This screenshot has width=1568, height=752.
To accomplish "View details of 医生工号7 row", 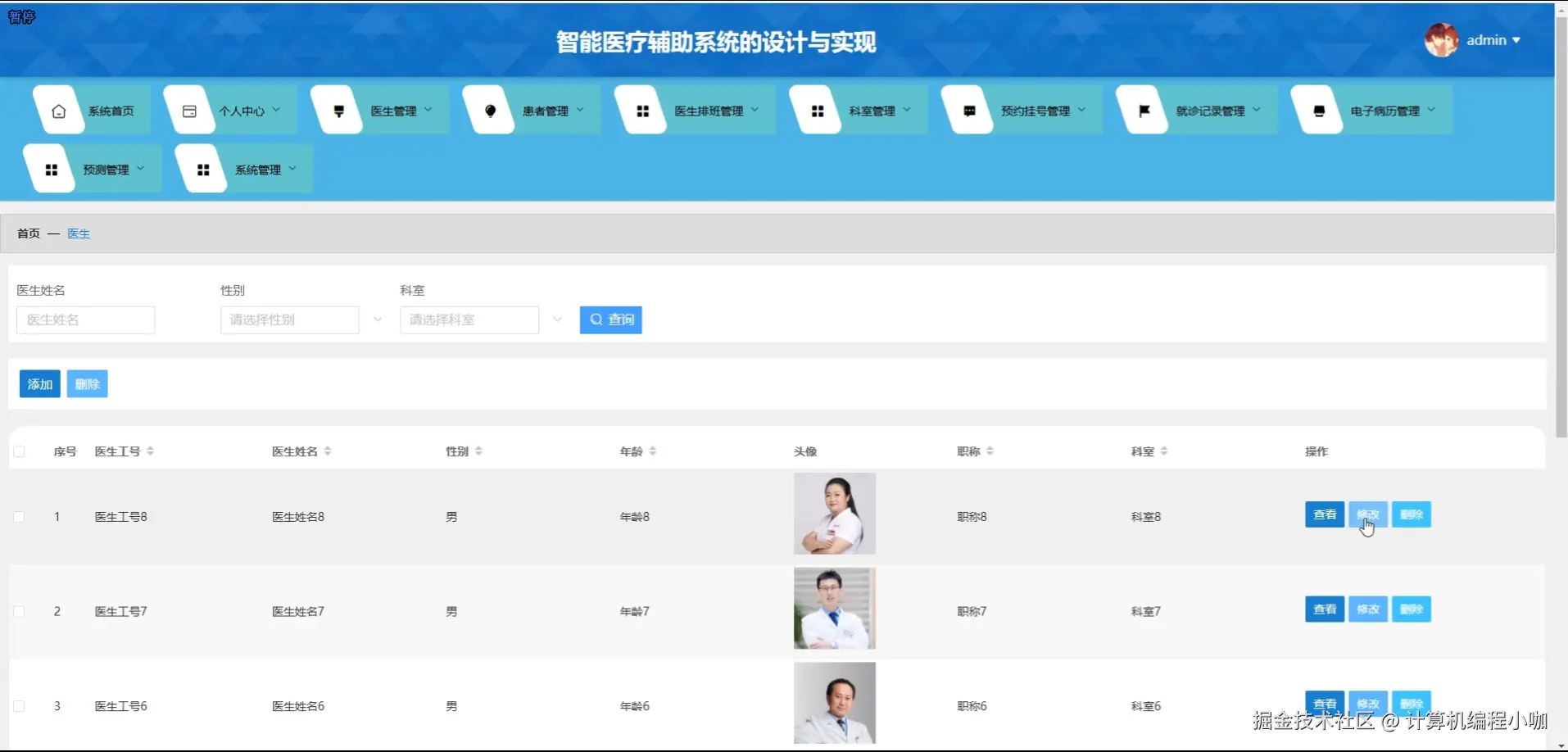I will click(1325, 609).
